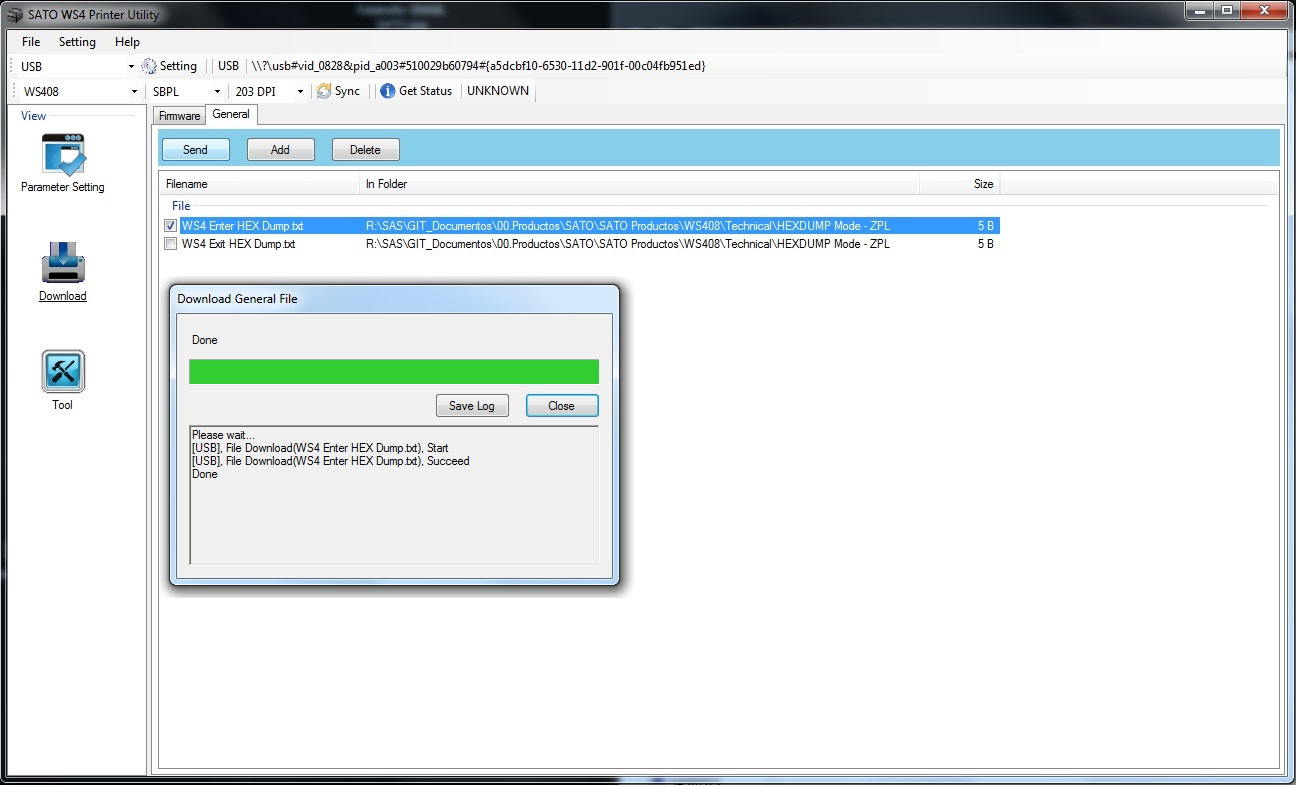
Task: Open the File menu
Action: (31, 42)
